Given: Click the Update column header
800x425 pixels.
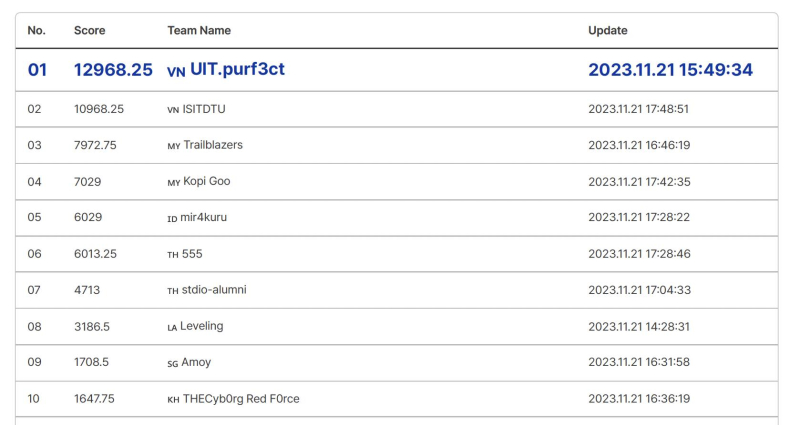Looking at the screenshot, I should (x=608, y=31).
